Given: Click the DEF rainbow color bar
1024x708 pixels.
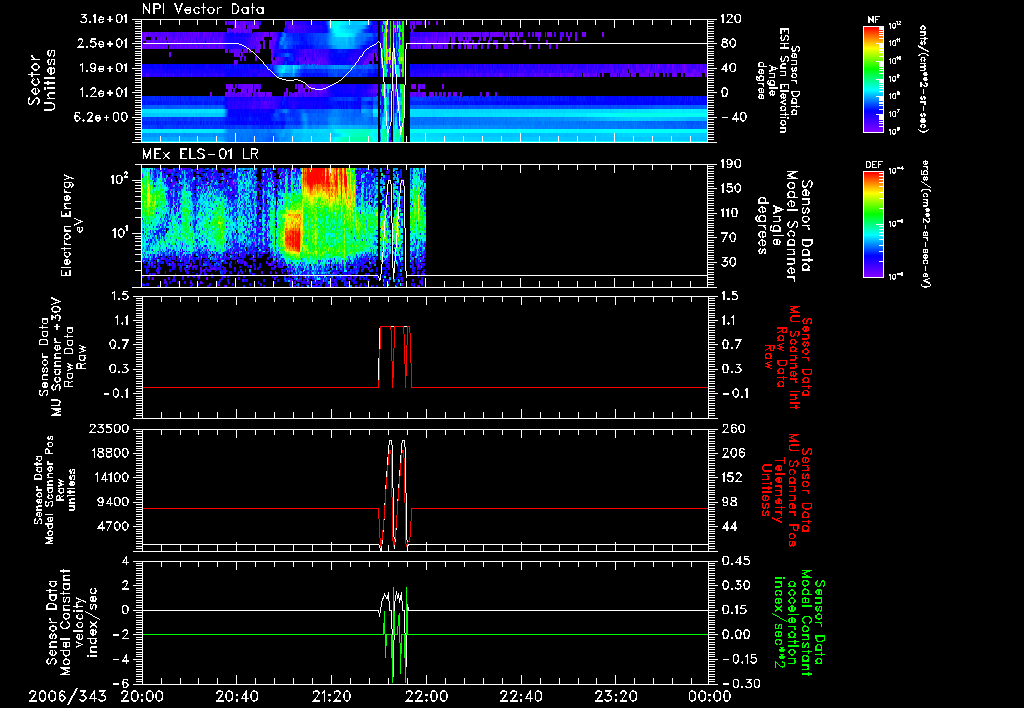Looking at the screenshot, I should pos(873,224).
